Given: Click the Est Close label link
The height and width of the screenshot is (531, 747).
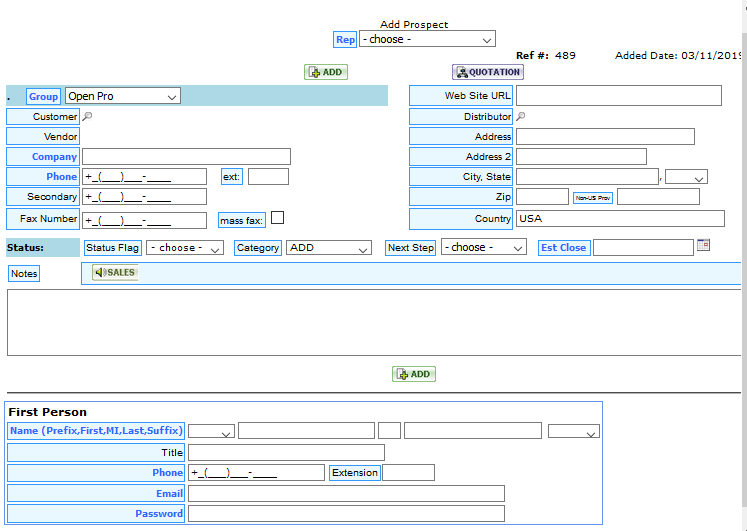Looking at the screenshot, I should pos(563,248).
